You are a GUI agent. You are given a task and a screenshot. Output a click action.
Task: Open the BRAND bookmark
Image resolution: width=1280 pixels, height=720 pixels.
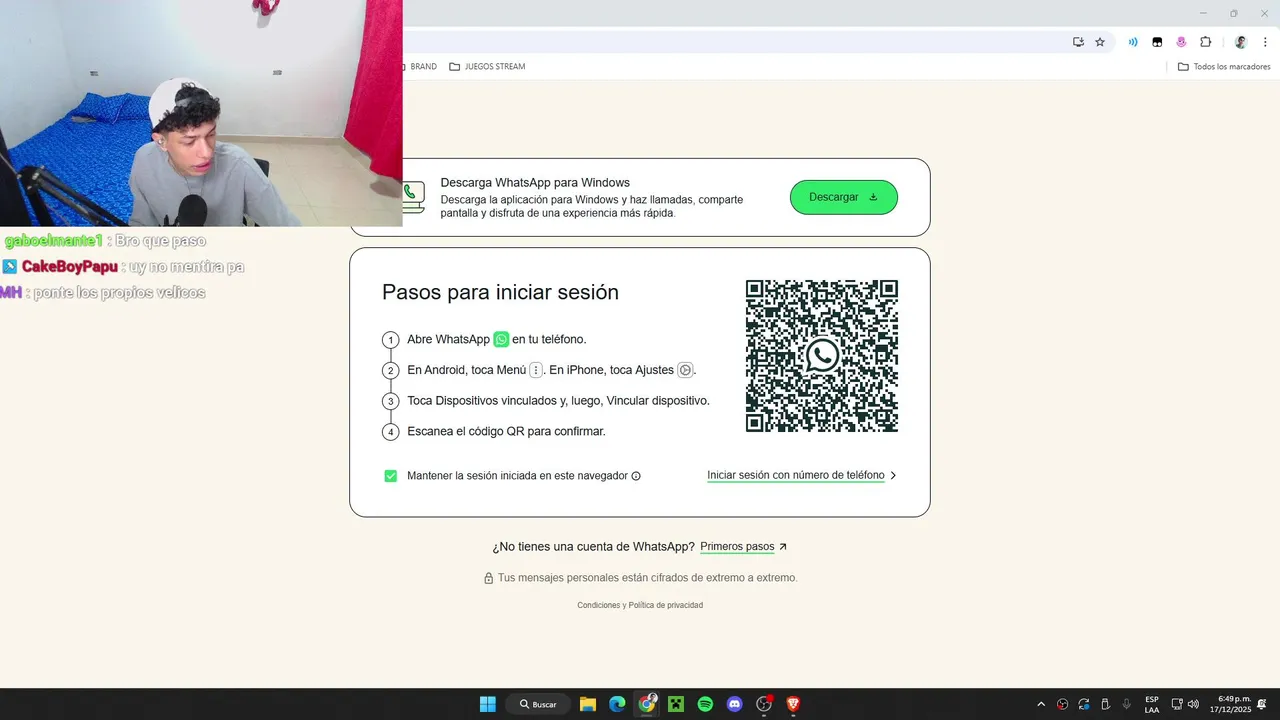tap(421, 67)
